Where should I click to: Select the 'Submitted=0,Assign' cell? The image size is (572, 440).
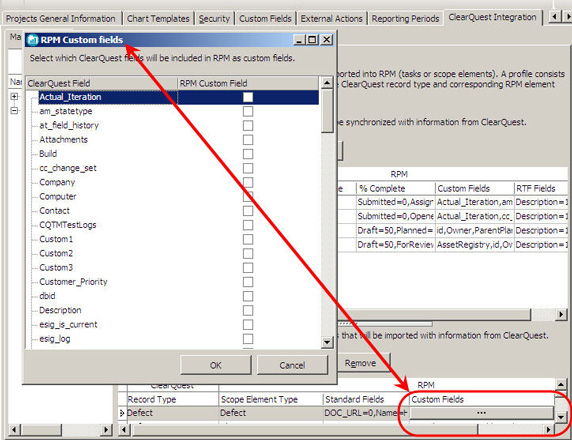[x=395, y=202]
